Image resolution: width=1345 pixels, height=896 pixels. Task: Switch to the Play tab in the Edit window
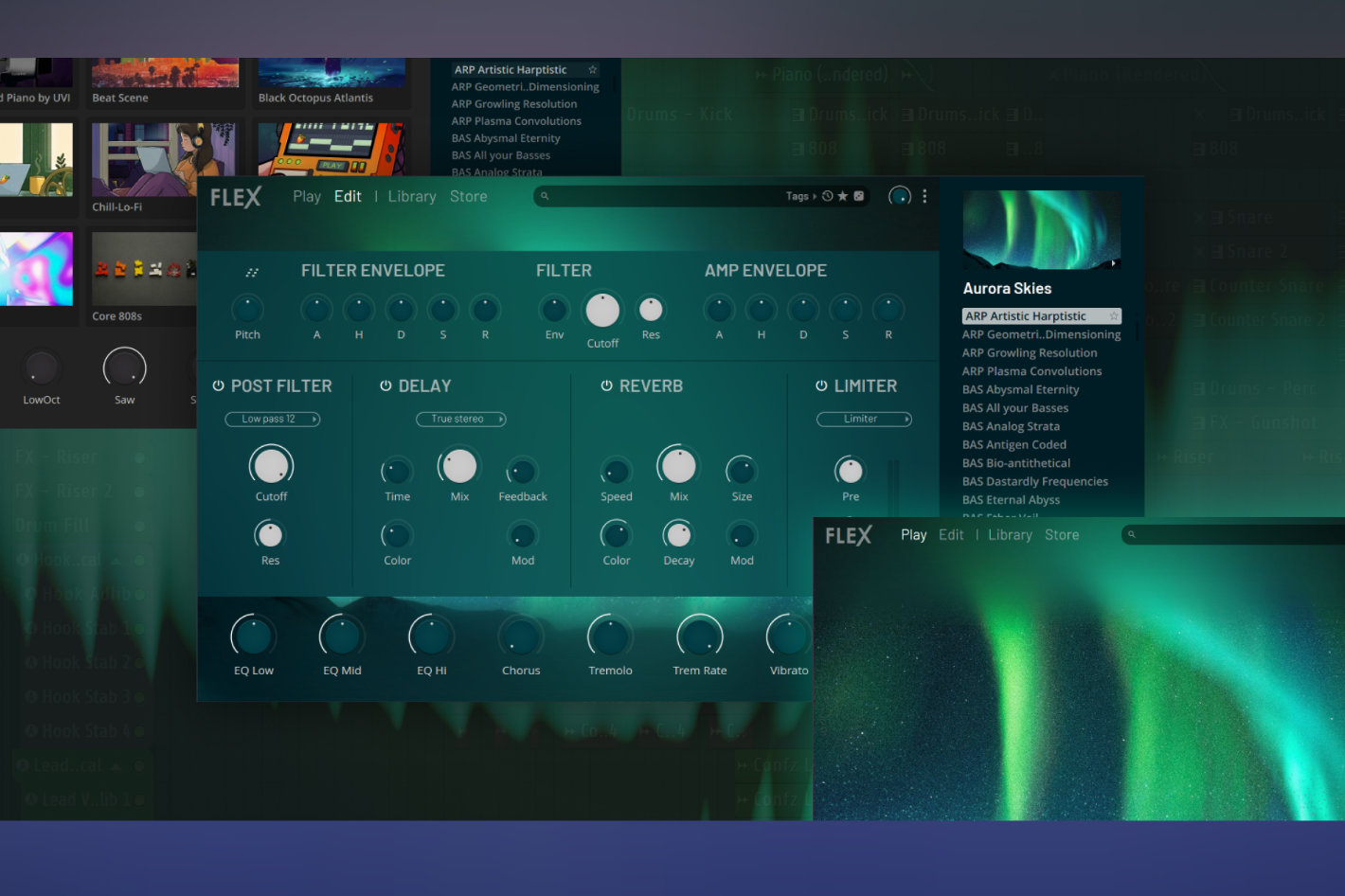(x=307, y=196)
